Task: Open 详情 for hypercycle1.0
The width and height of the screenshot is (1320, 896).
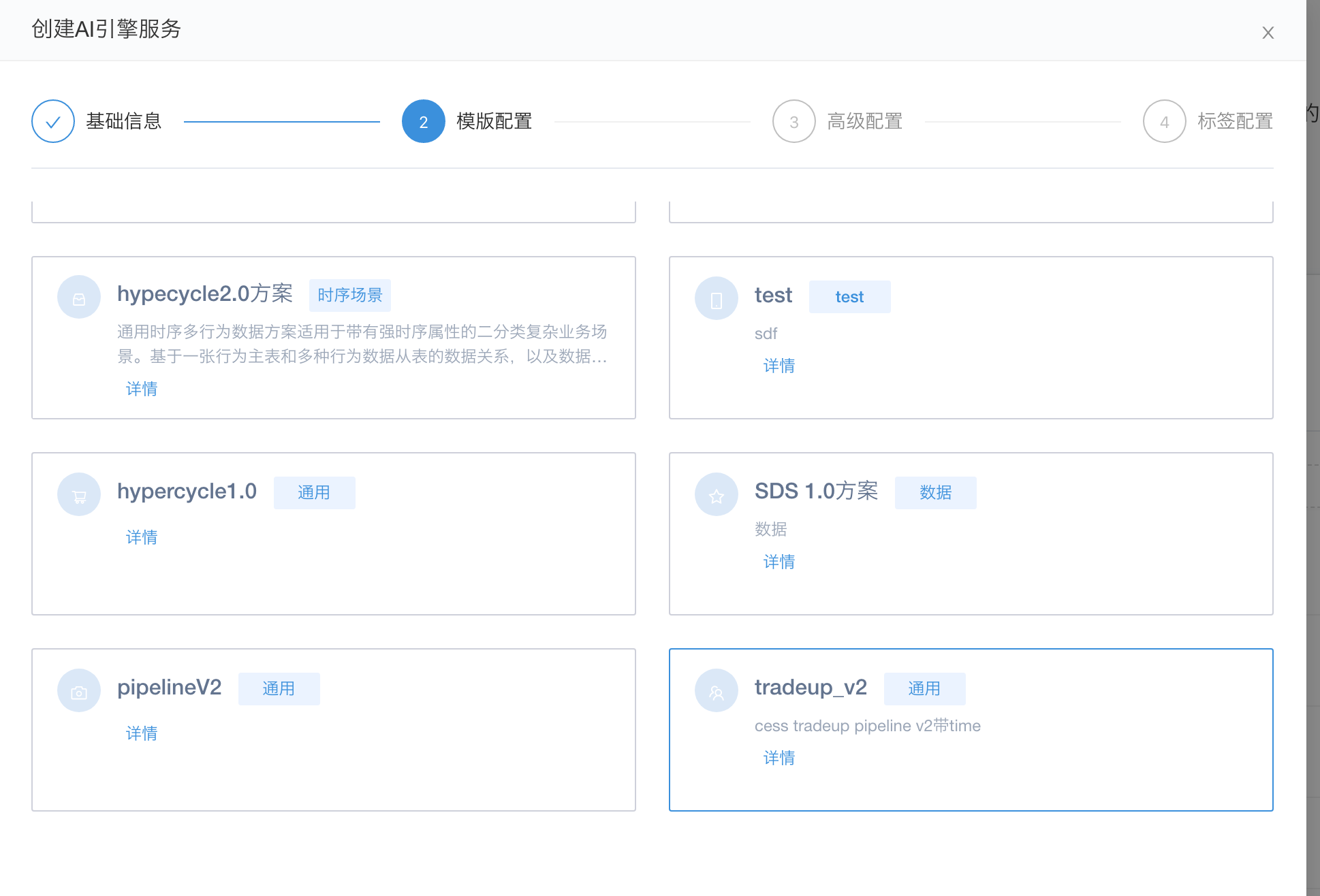Action: click(142, 537)
